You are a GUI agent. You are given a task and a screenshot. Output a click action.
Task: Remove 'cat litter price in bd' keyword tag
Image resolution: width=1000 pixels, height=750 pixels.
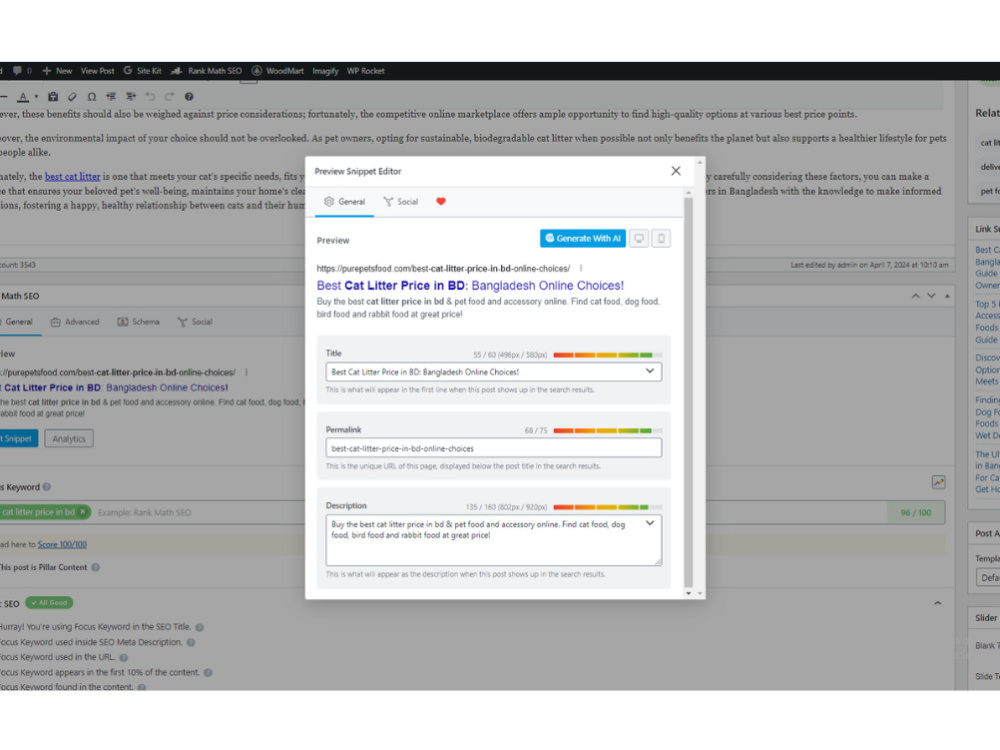coord(83,512)
